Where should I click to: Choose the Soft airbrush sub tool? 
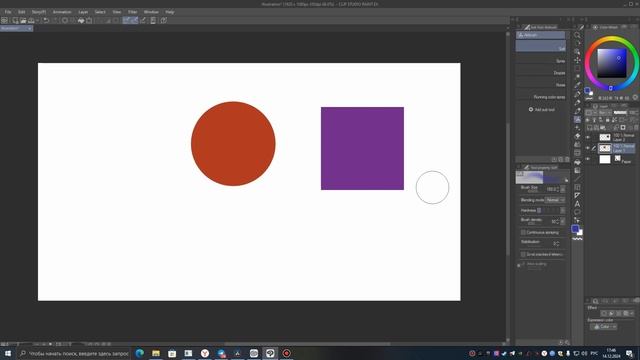(540, 46)
